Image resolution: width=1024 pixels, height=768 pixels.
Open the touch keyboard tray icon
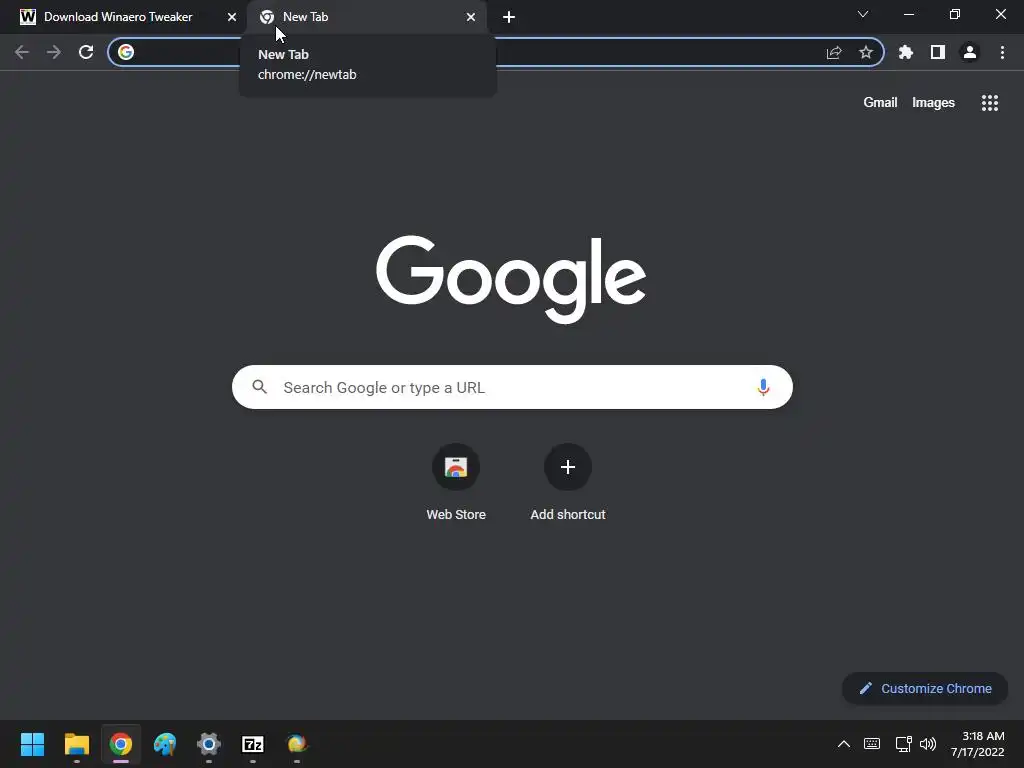(872, 744)
